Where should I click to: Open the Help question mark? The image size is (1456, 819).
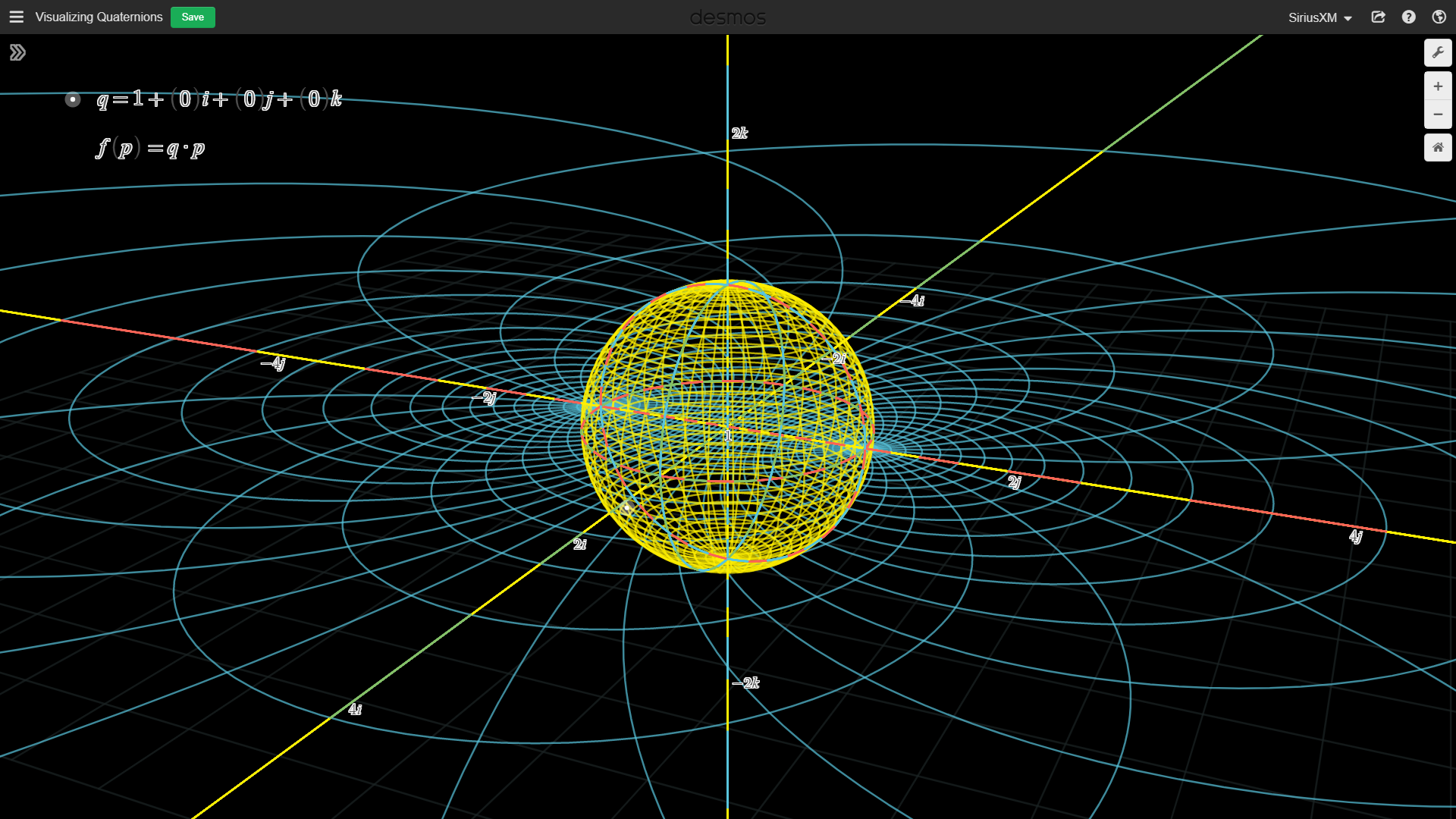[1409, 17]
